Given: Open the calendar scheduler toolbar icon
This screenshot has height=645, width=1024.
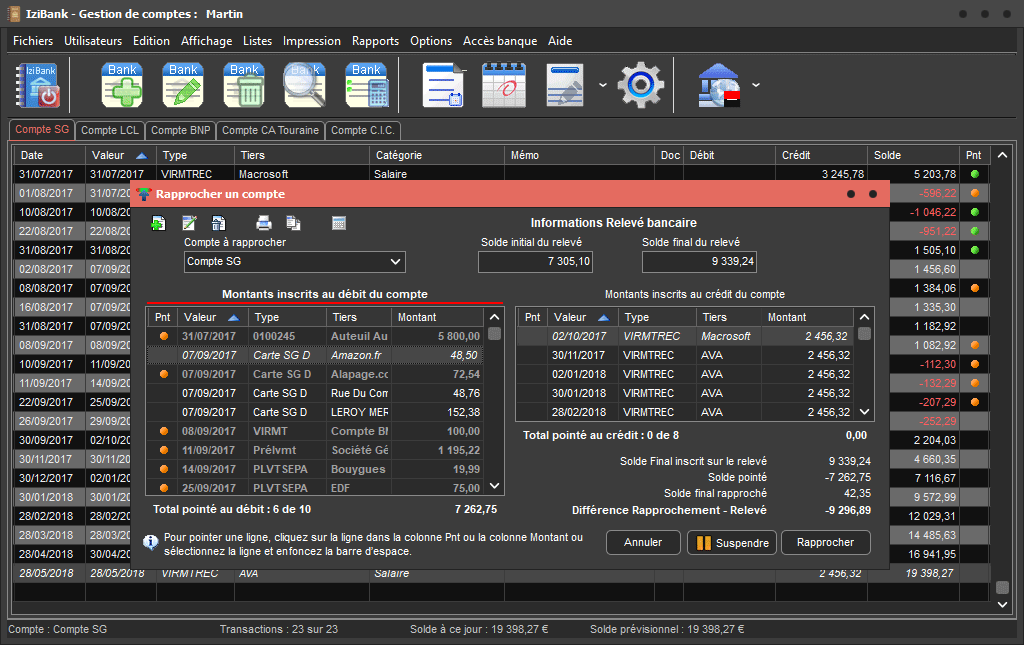Looking at the screenshot, I should [503, 85].
